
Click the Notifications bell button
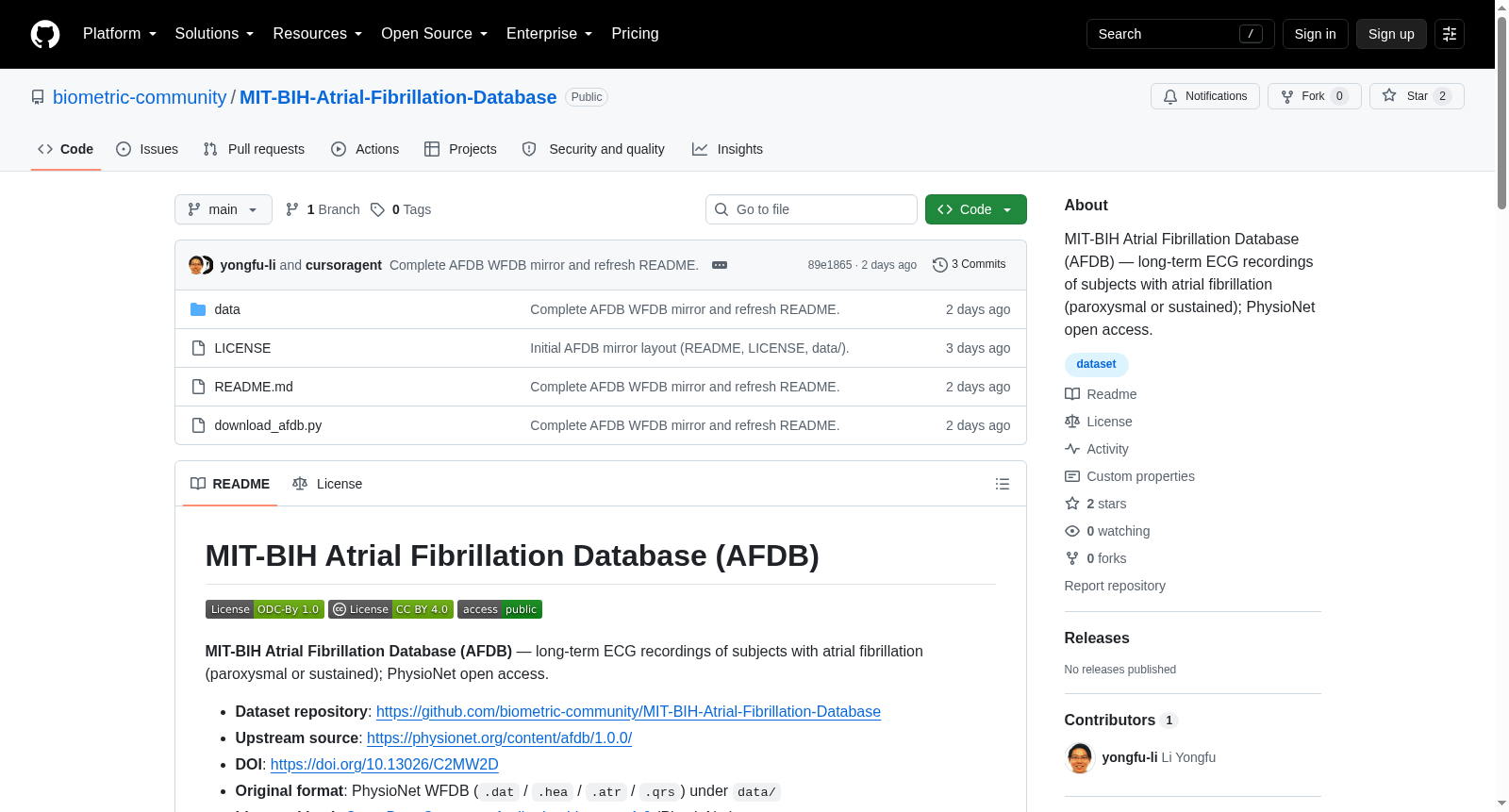coord(1204,96)
